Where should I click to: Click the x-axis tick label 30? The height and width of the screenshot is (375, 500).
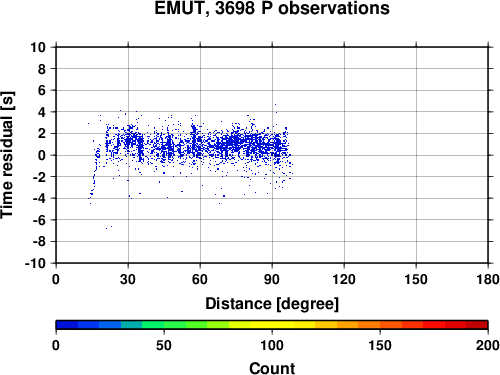(128, 279)
